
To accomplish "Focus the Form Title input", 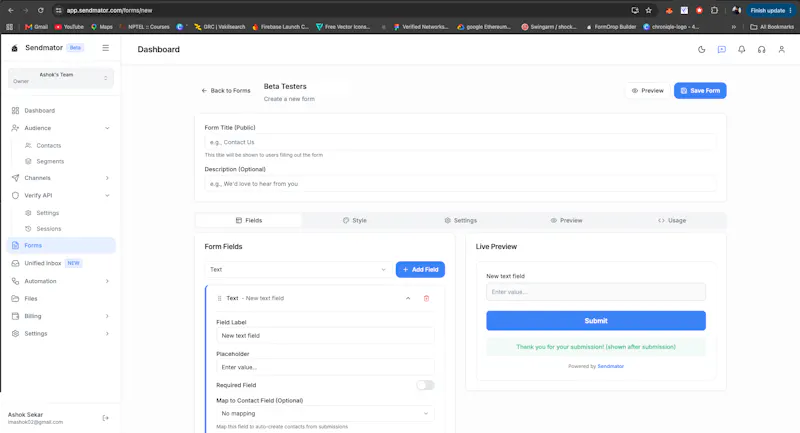I will pyautogui.click(x=460, y=142).
